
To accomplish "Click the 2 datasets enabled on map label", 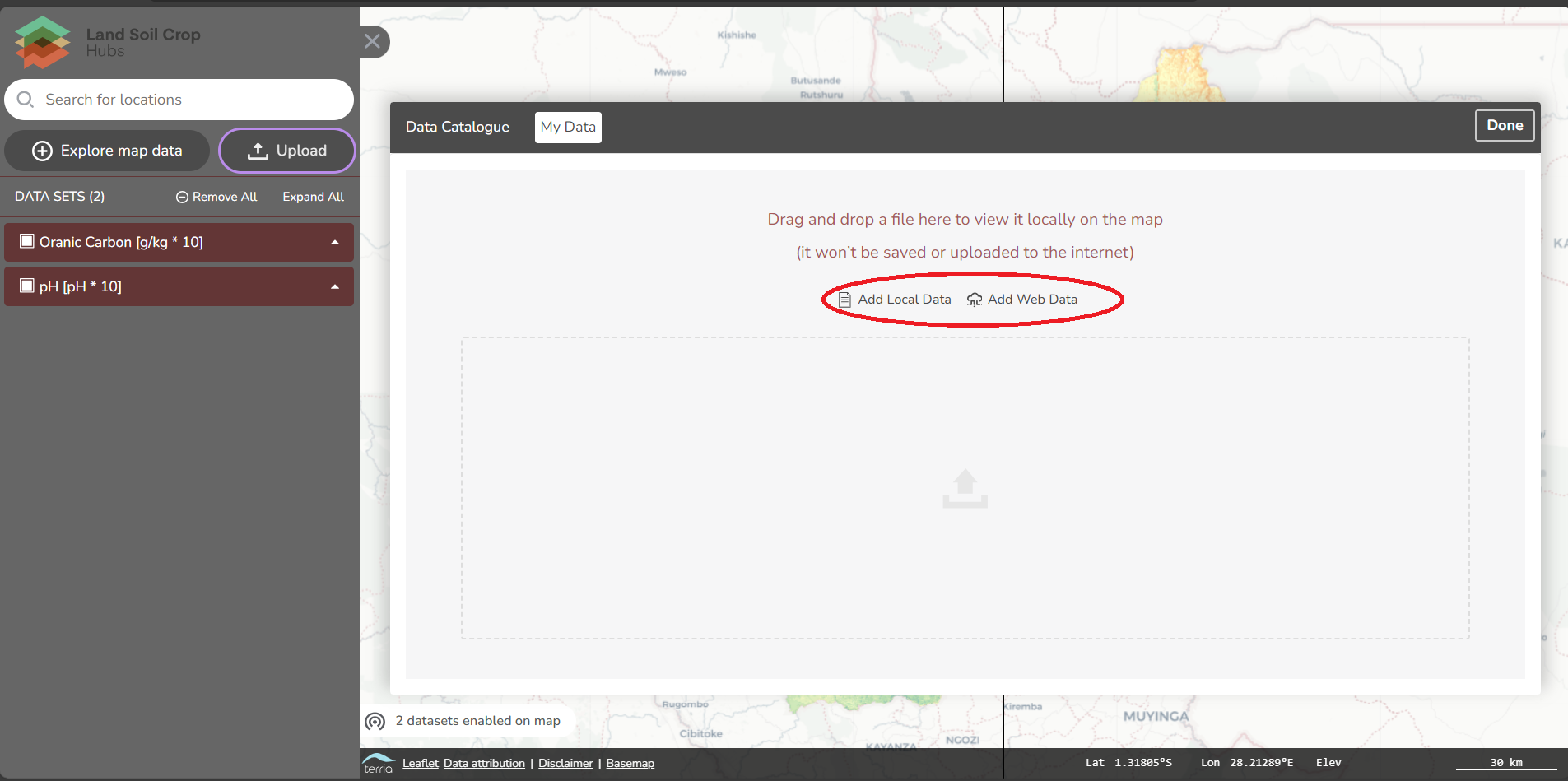I will point(477,721).
